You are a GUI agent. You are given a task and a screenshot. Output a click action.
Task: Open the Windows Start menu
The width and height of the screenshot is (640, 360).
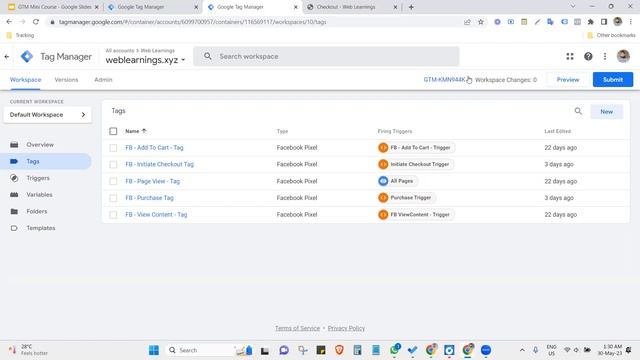[x=154, y=350]
